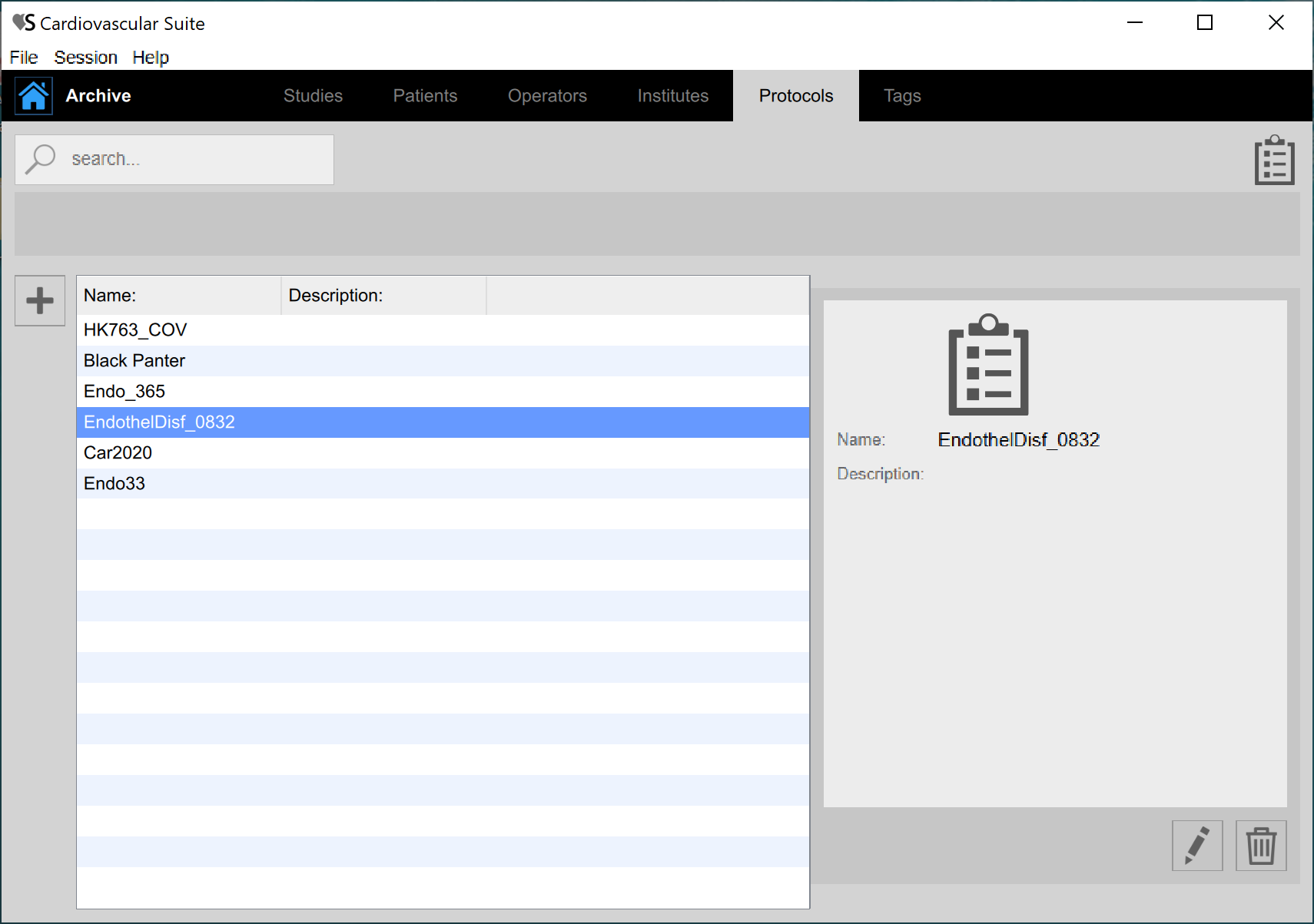
Task: Click the pencil edit protocol icon
Action: coord(1196,846)
